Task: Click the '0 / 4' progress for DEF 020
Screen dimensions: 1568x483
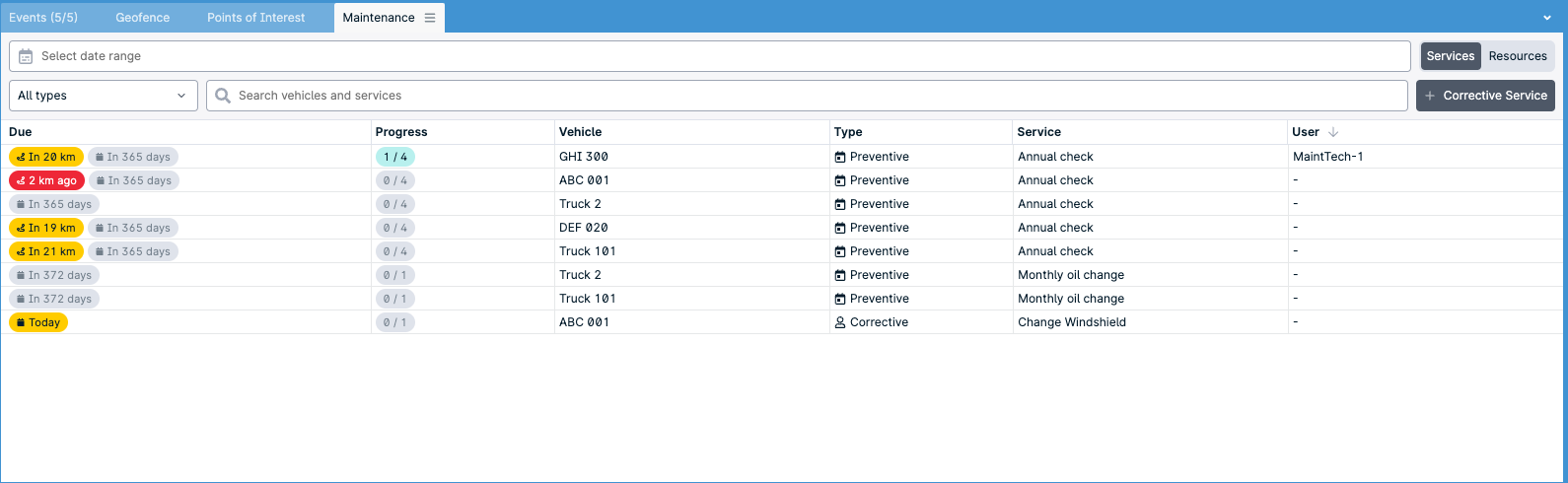Action: pyautogui.click(x=395, y=228)
